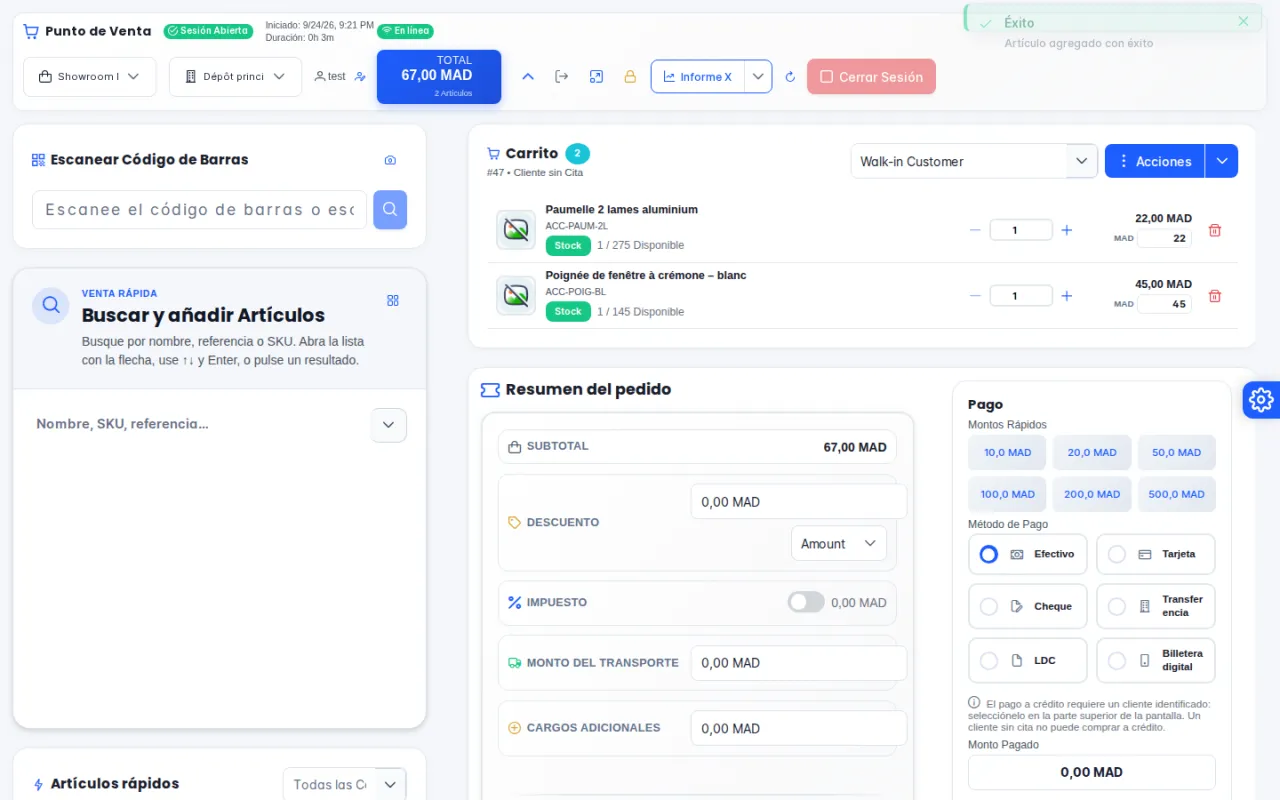The height and width of the screenshot is (800, 1280).
Task: Open the Todas las categories filter dropdown
Action: pos(344,785)
